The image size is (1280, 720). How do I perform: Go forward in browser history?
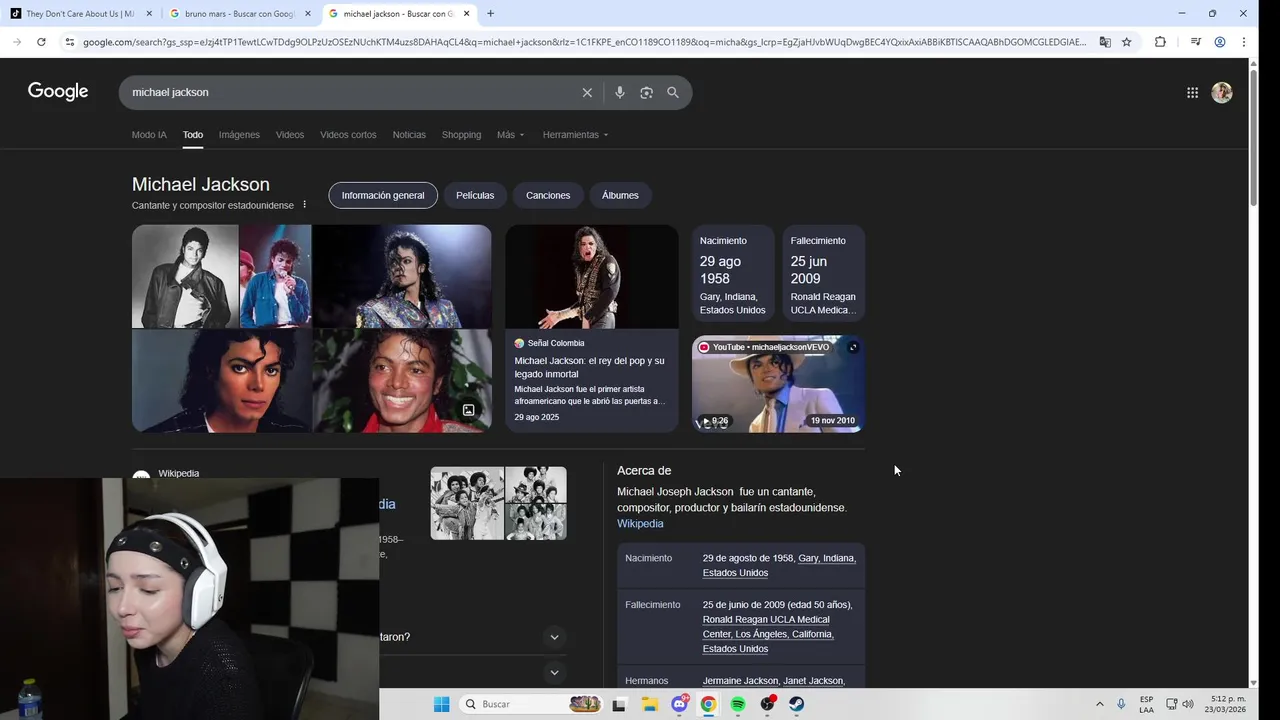pos(17,42)
